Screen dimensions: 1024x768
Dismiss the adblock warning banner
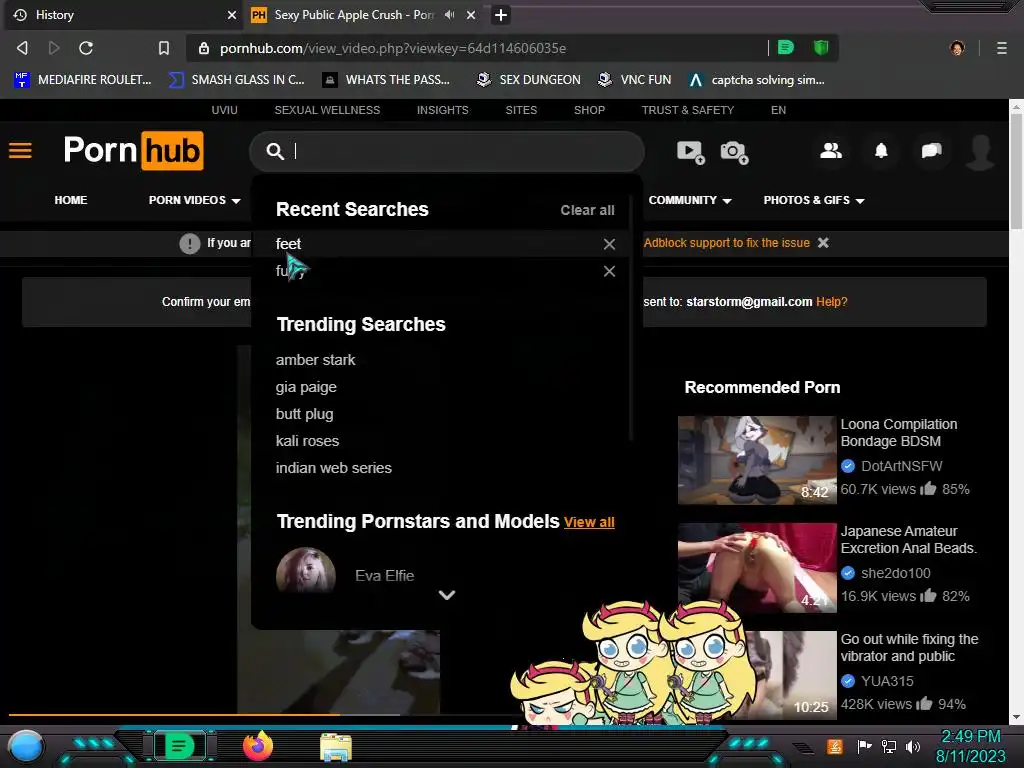pos(824,243)
